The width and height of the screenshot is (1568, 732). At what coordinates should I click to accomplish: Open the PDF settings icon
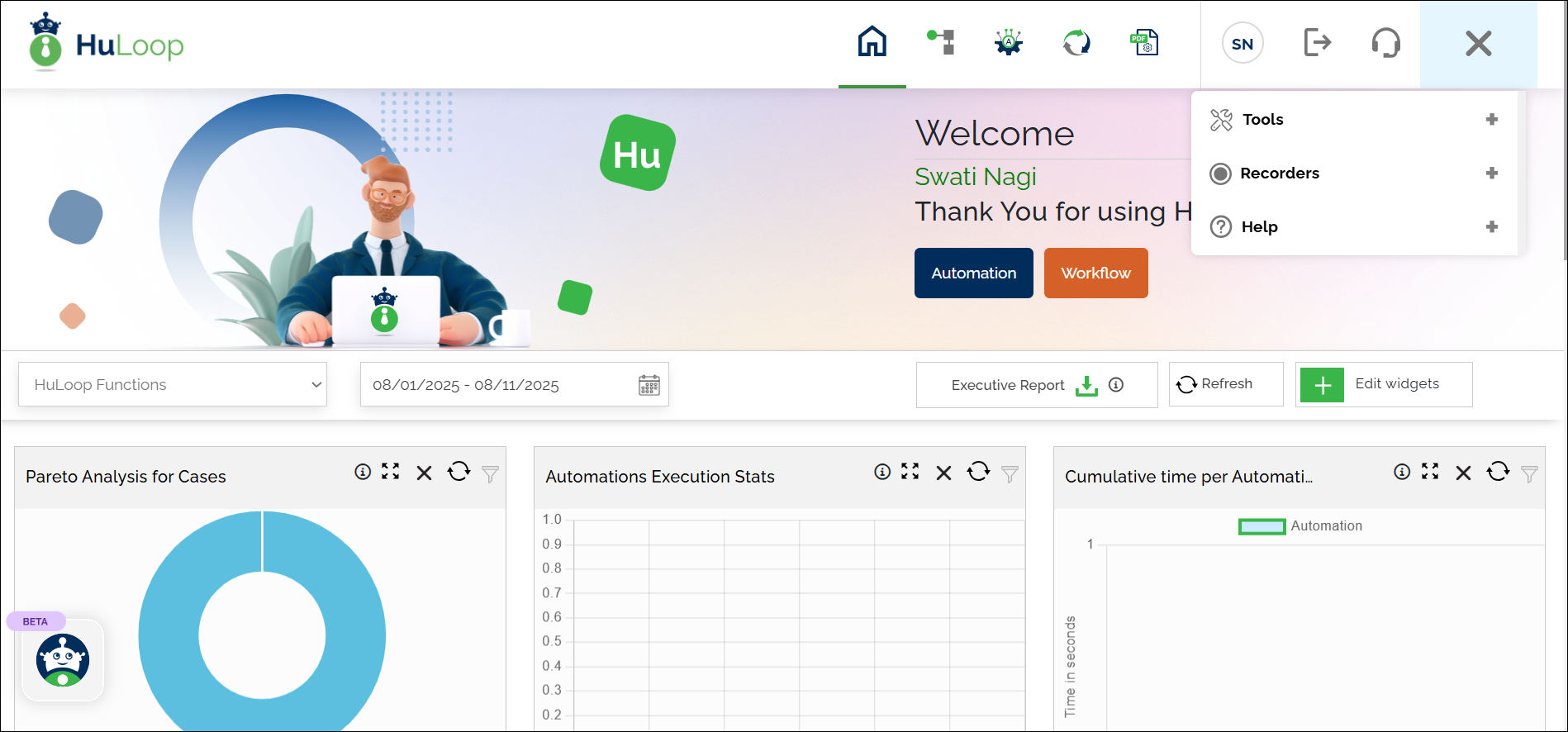(x=1144, y=42)
